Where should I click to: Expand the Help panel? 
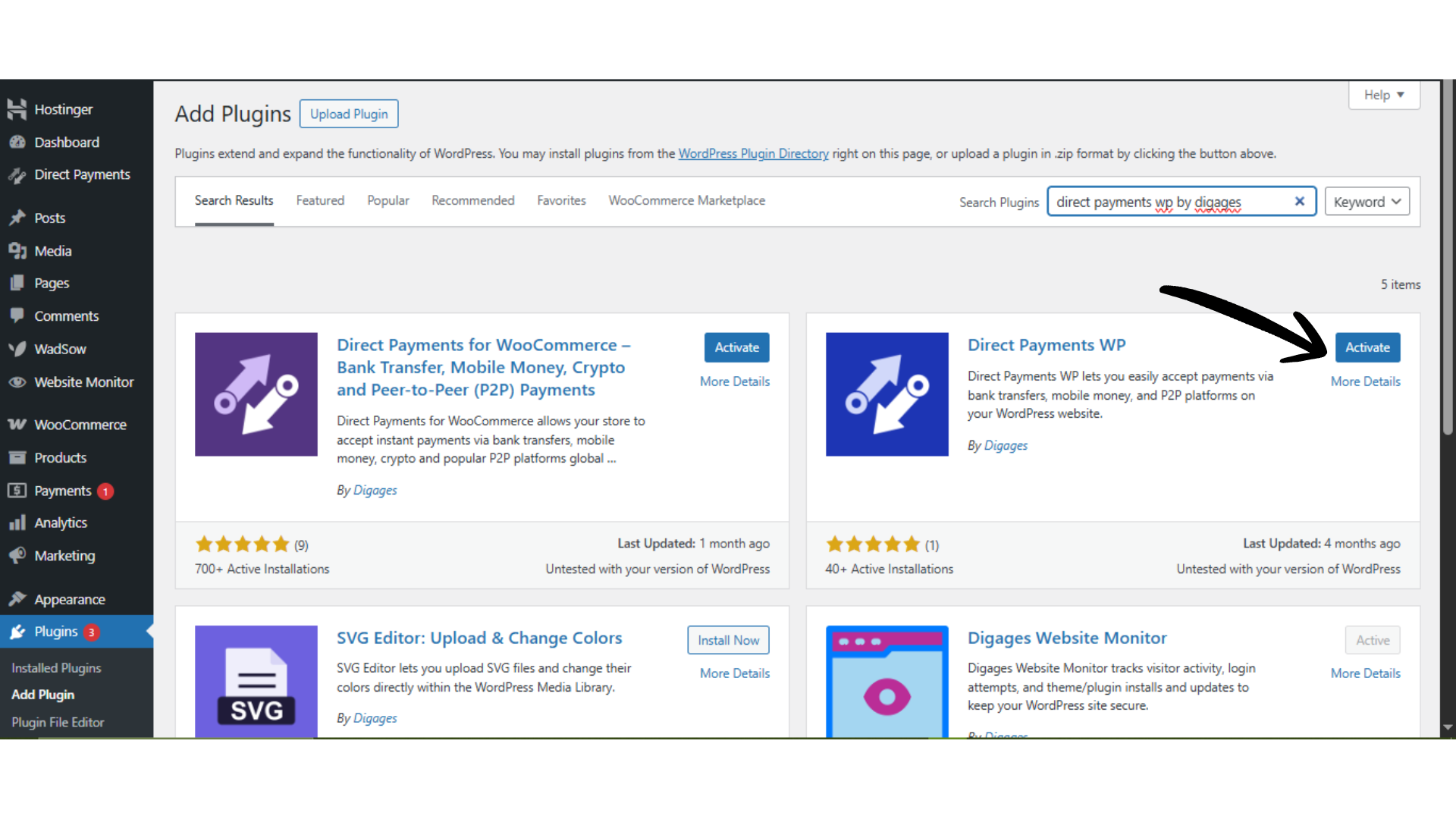1383,94
